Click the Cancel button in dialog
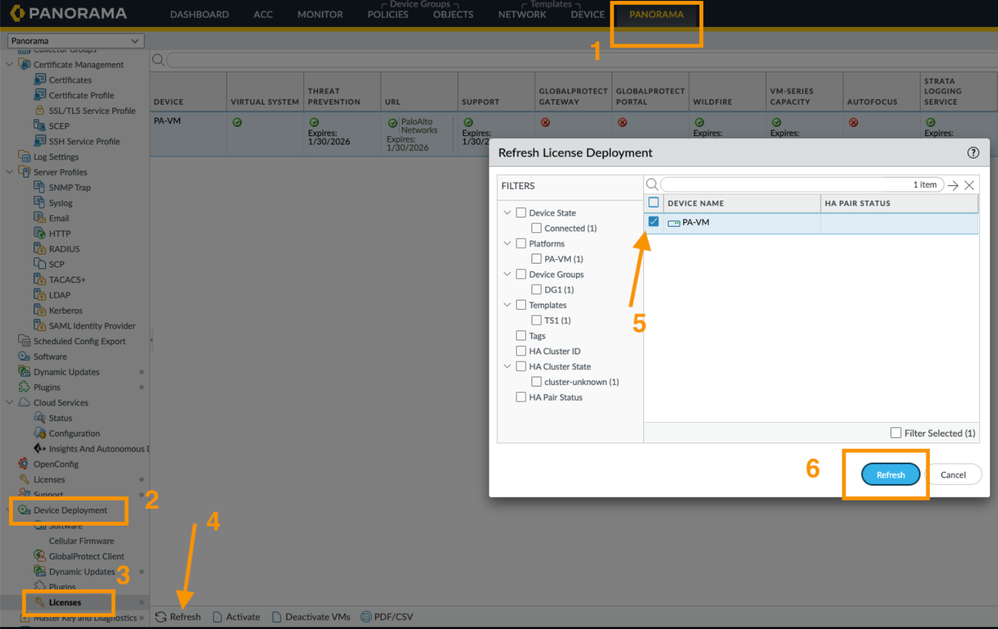The width and height of the screenshot is (998, 629). coord(953,475)
